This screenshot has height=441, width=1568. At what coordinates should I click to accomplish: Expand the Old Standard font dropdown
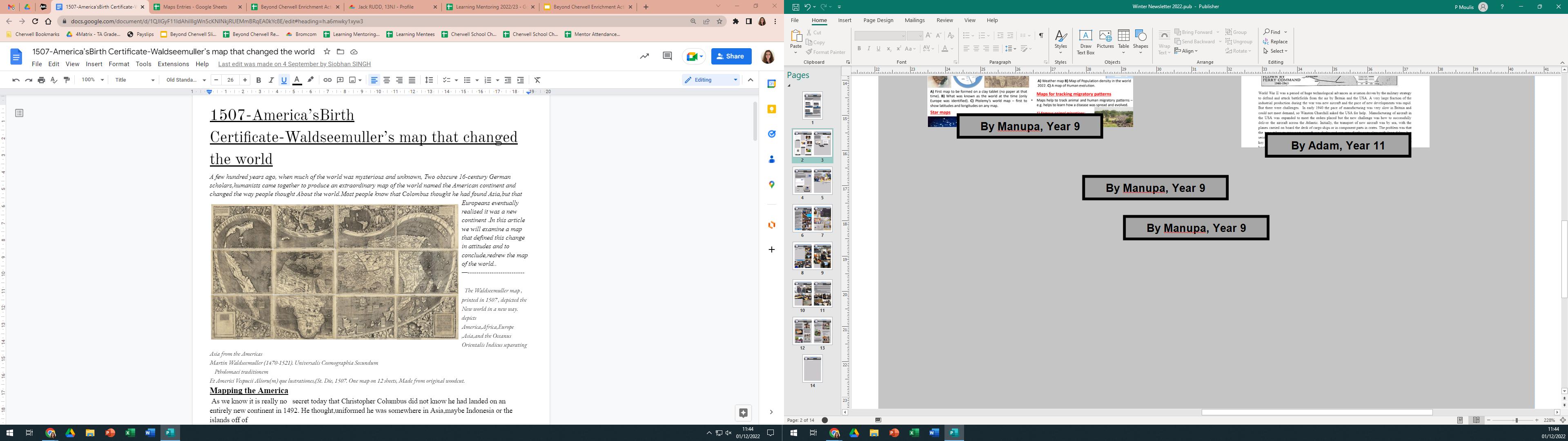pos(186,80)
